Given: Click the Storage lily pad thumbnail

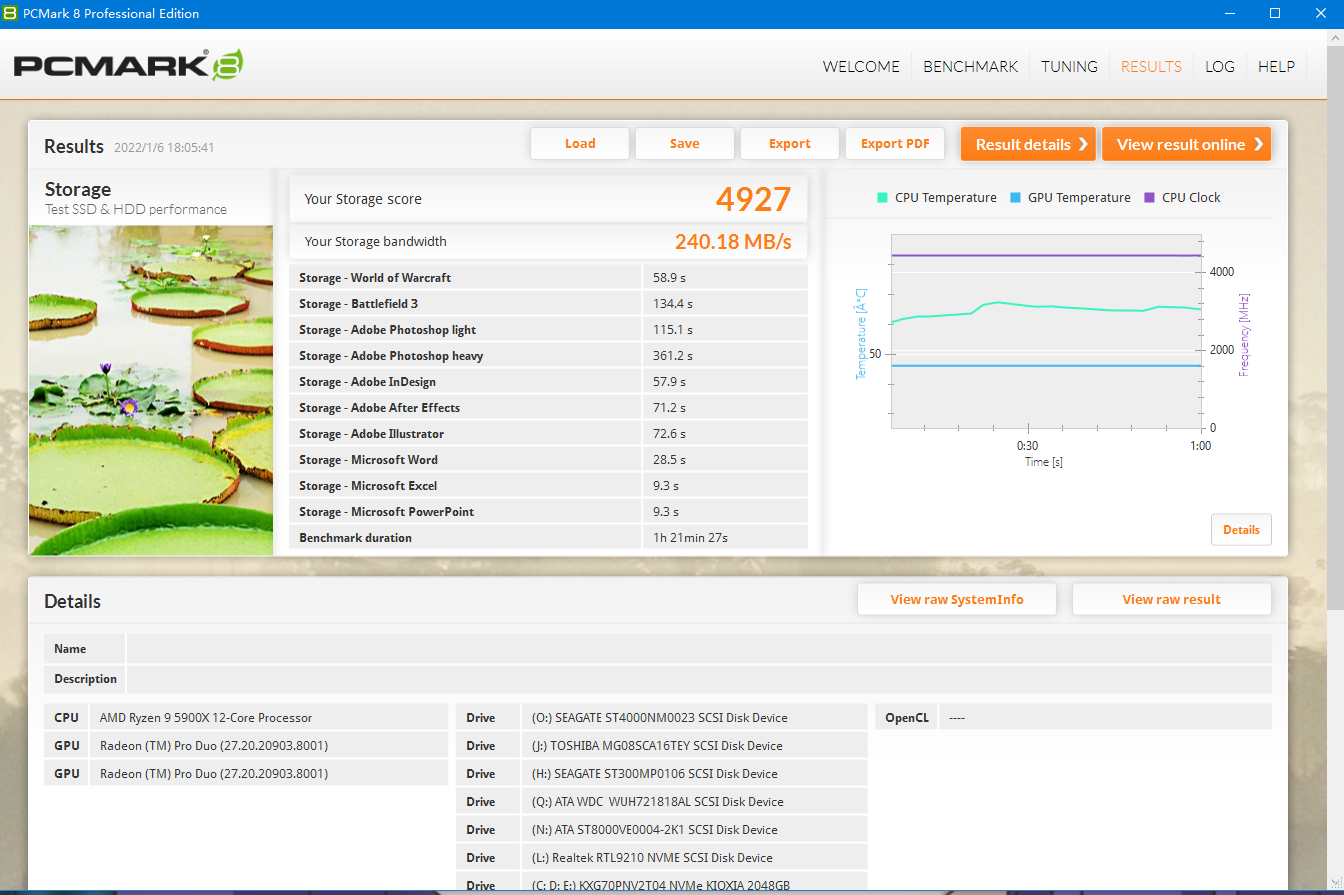Looking at the screenshot, I should point(151,390).
